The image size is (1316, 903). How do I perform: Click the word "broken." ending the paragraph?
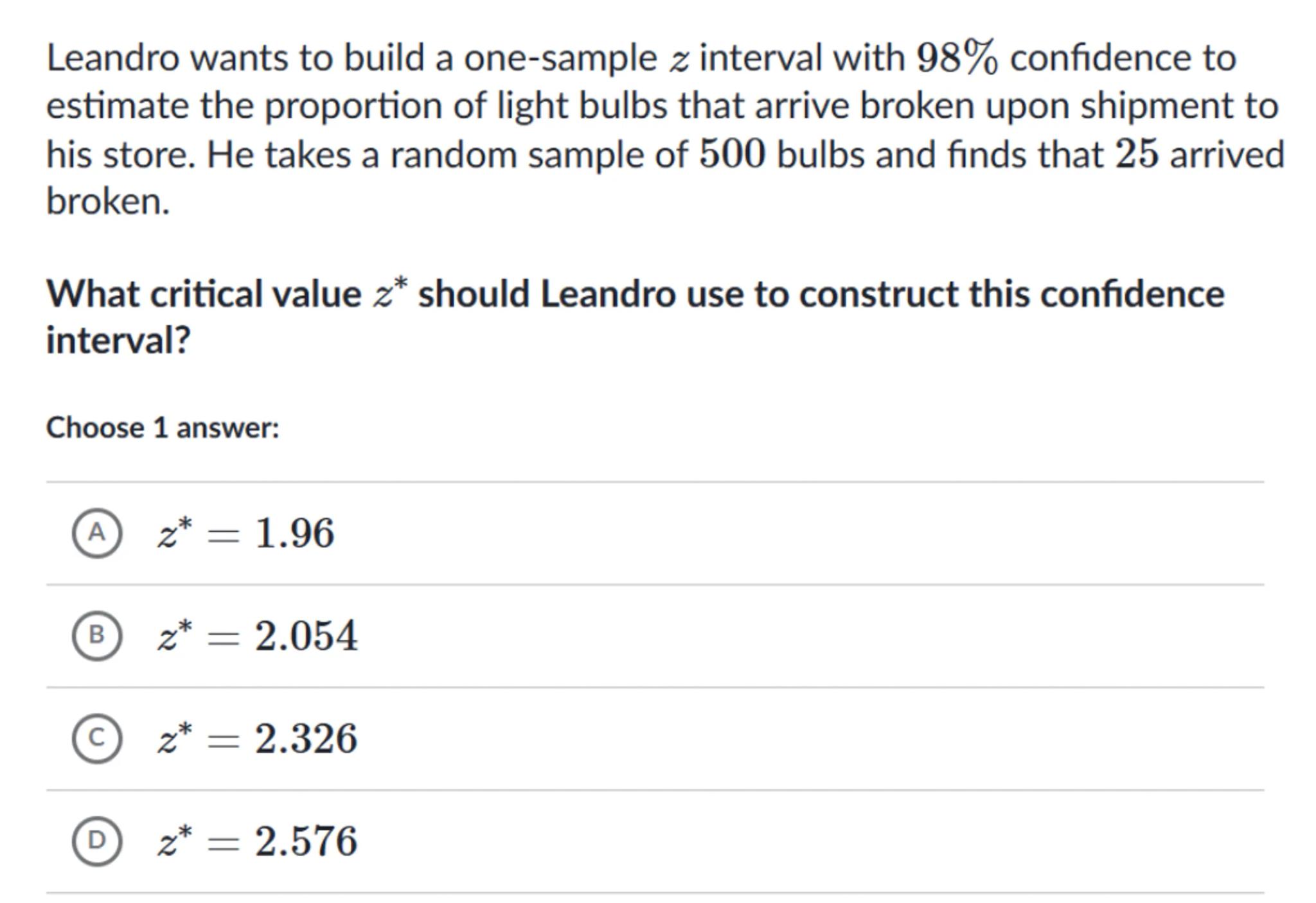point(108,202)
